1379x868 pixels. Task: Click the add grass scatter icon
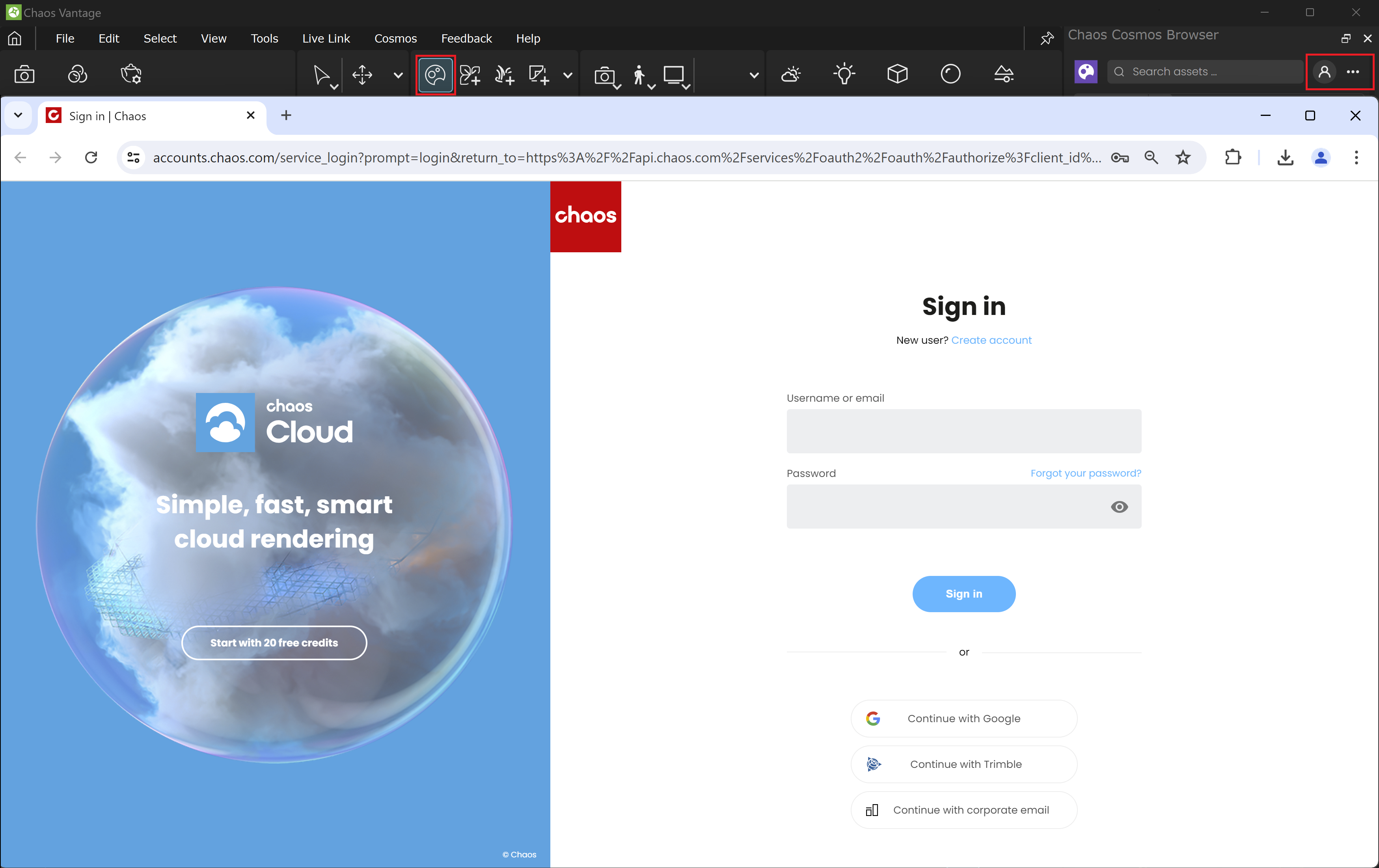point(504,75)
